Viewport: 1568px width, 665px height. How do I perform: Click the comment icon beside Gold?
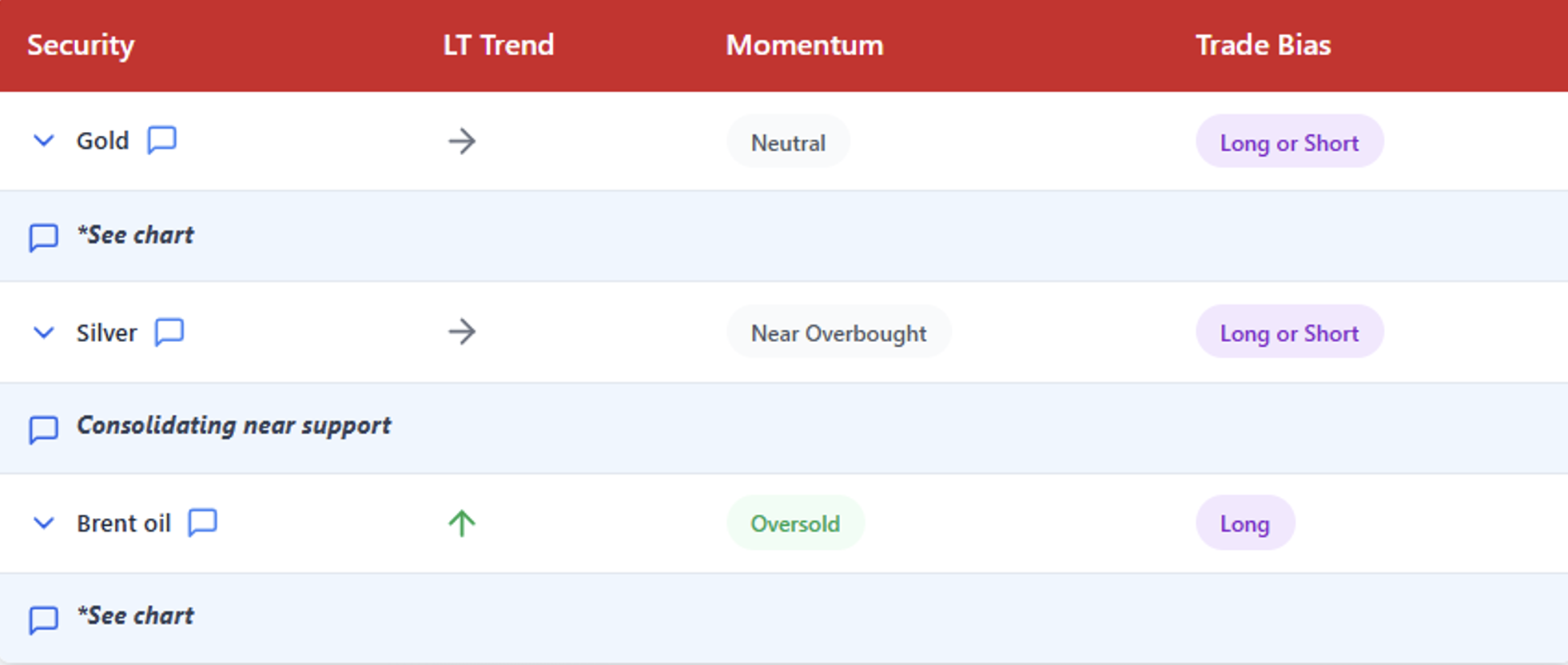[162, 140]
